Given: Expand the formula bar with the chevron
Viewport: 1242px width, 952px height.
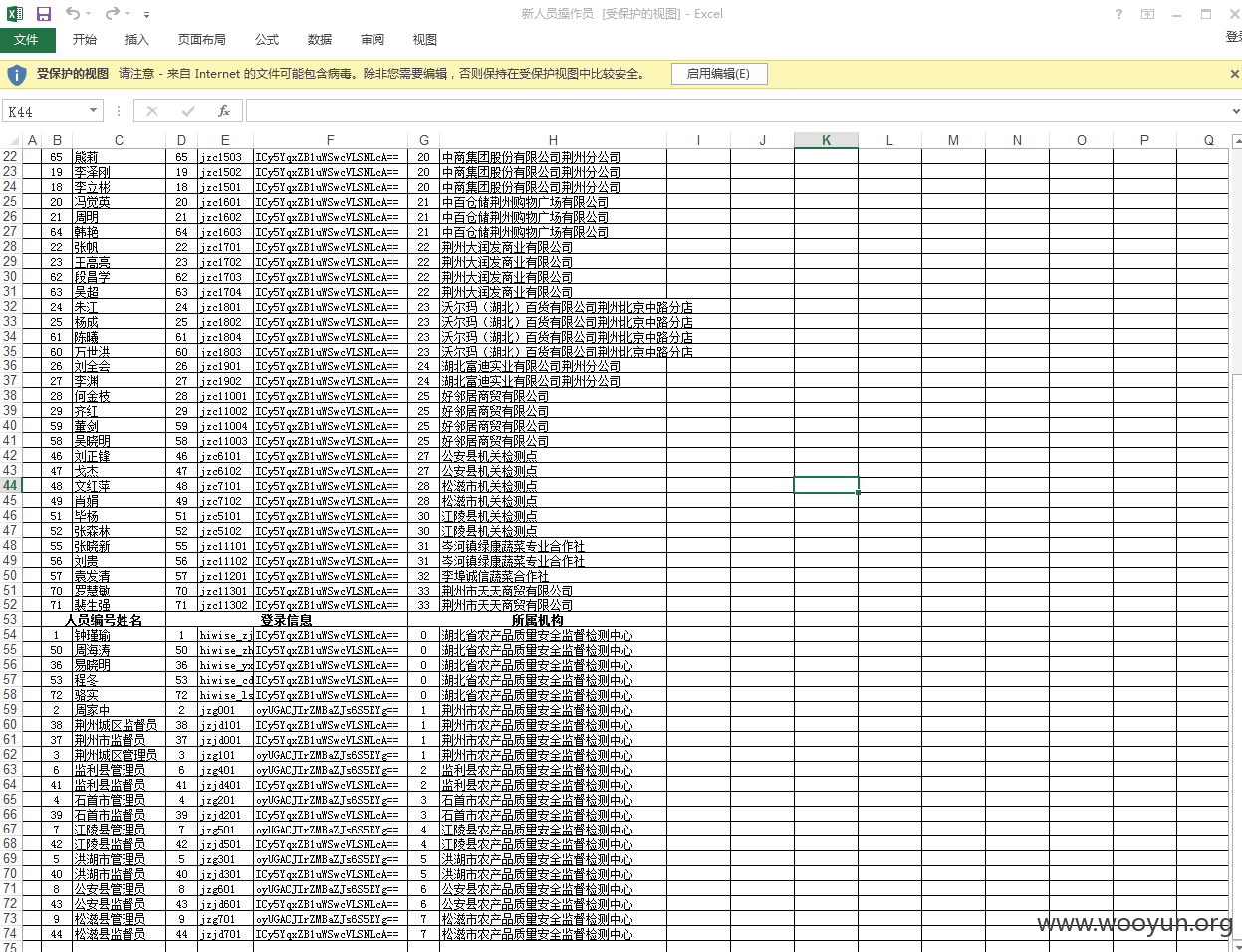Looking at the screenshot, I should point(1235,111).
